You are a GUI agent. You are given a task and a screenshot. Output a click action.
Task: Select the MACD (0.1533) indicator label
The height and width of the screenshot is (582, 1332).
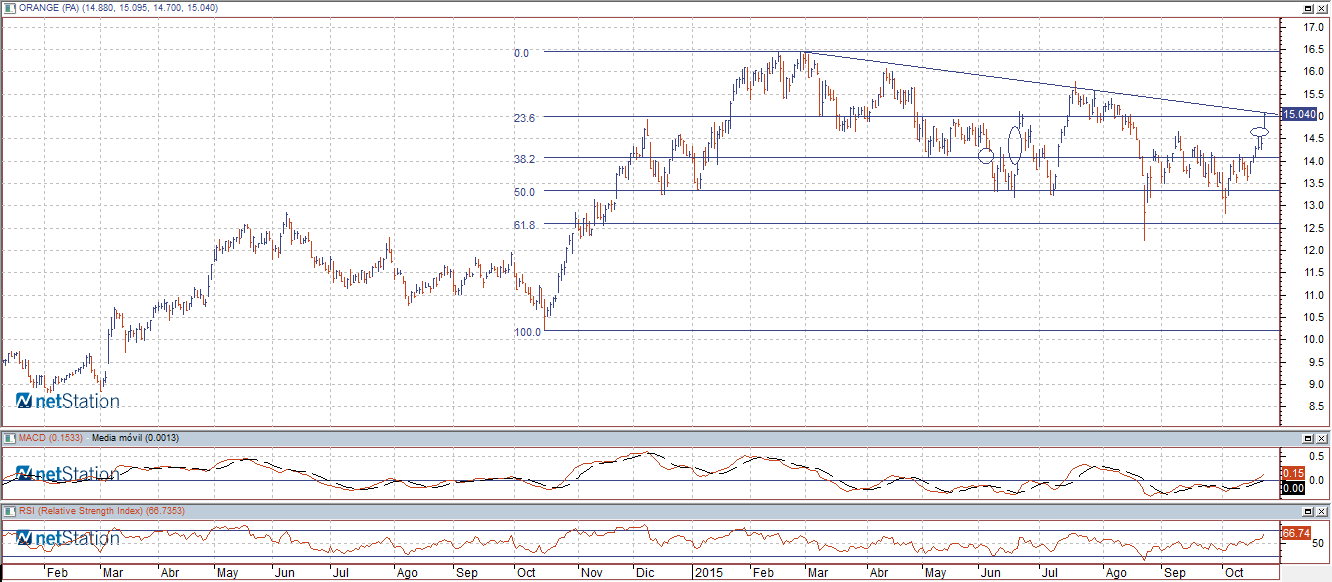(50, 438)
